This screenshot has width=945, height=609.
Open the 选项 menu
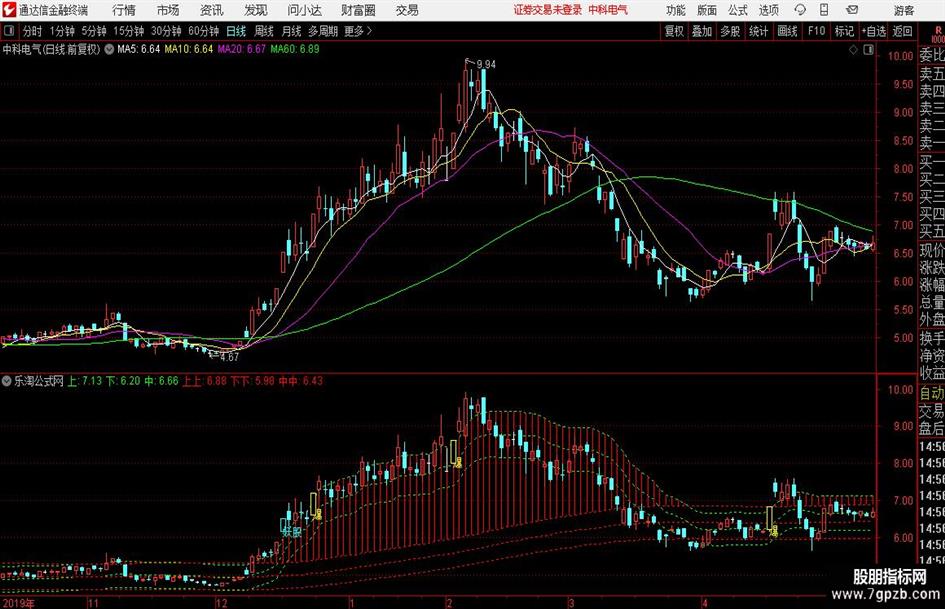tap(768, 10)
